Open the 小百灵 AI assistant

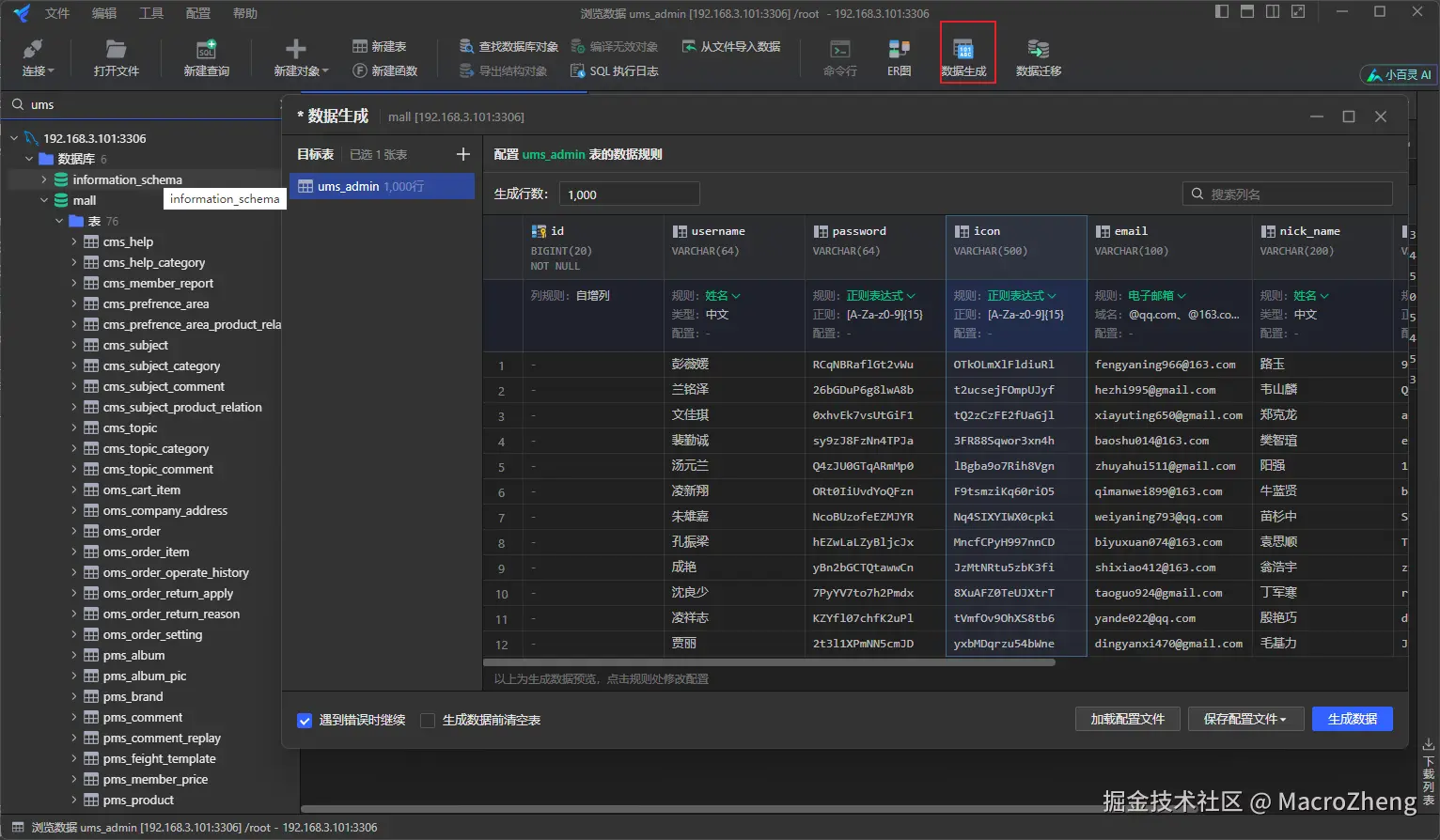[1399, 74]
